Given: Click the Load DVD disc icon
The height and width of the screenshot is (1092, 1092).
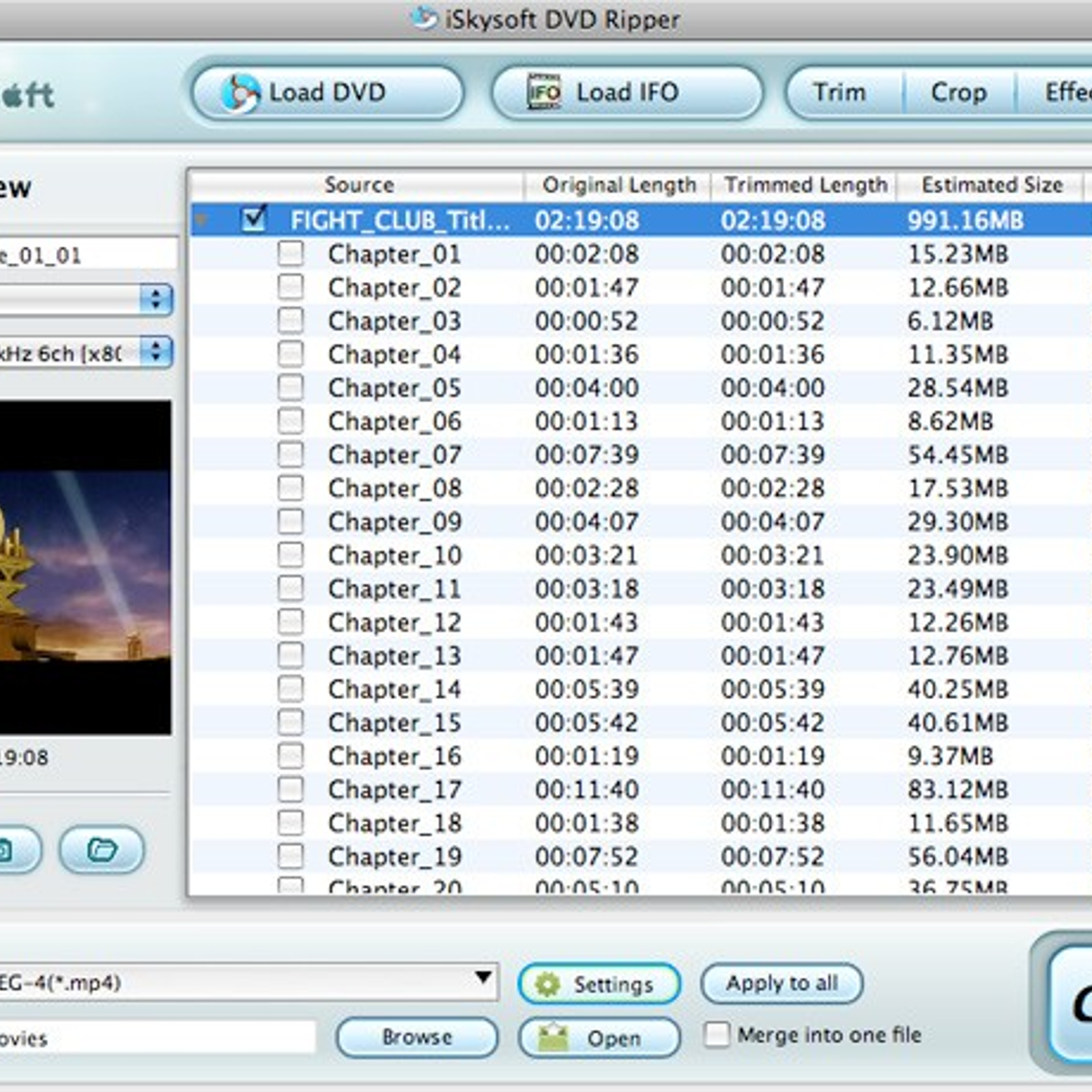Looking at the screenshot, I should tap(240, 93).
